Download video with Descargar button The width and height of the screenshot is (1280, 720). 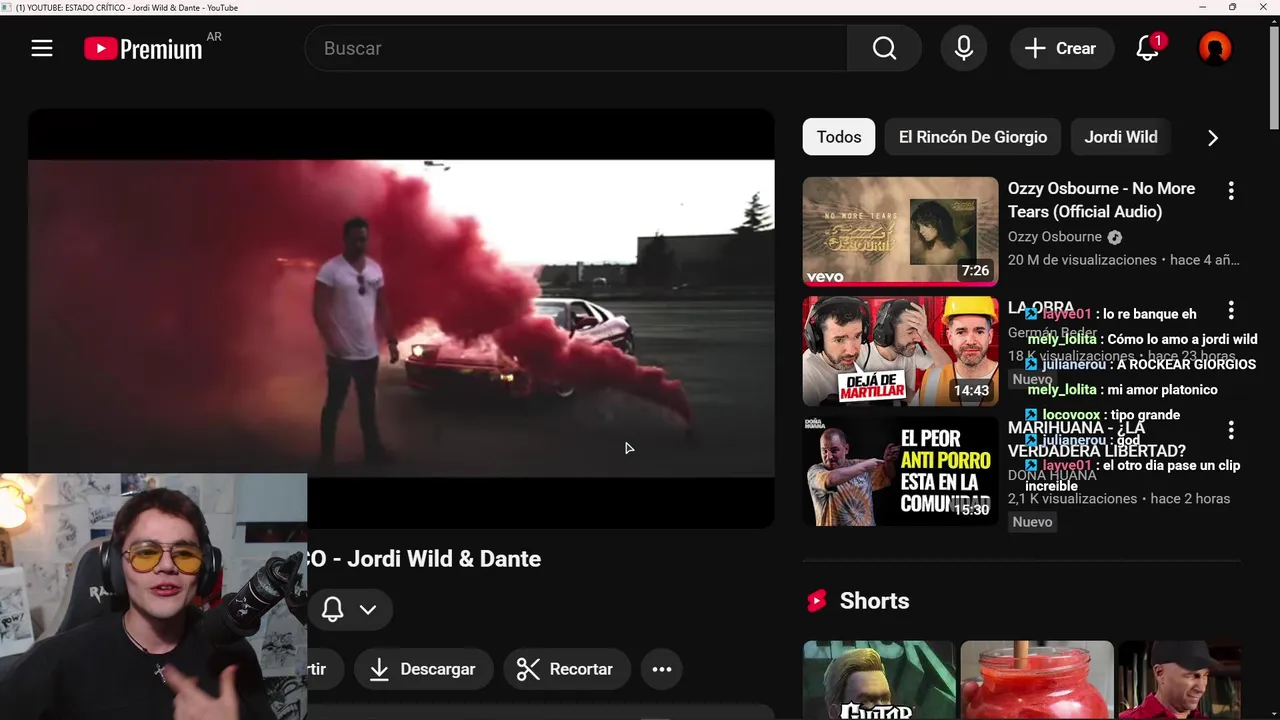[423, 669]
